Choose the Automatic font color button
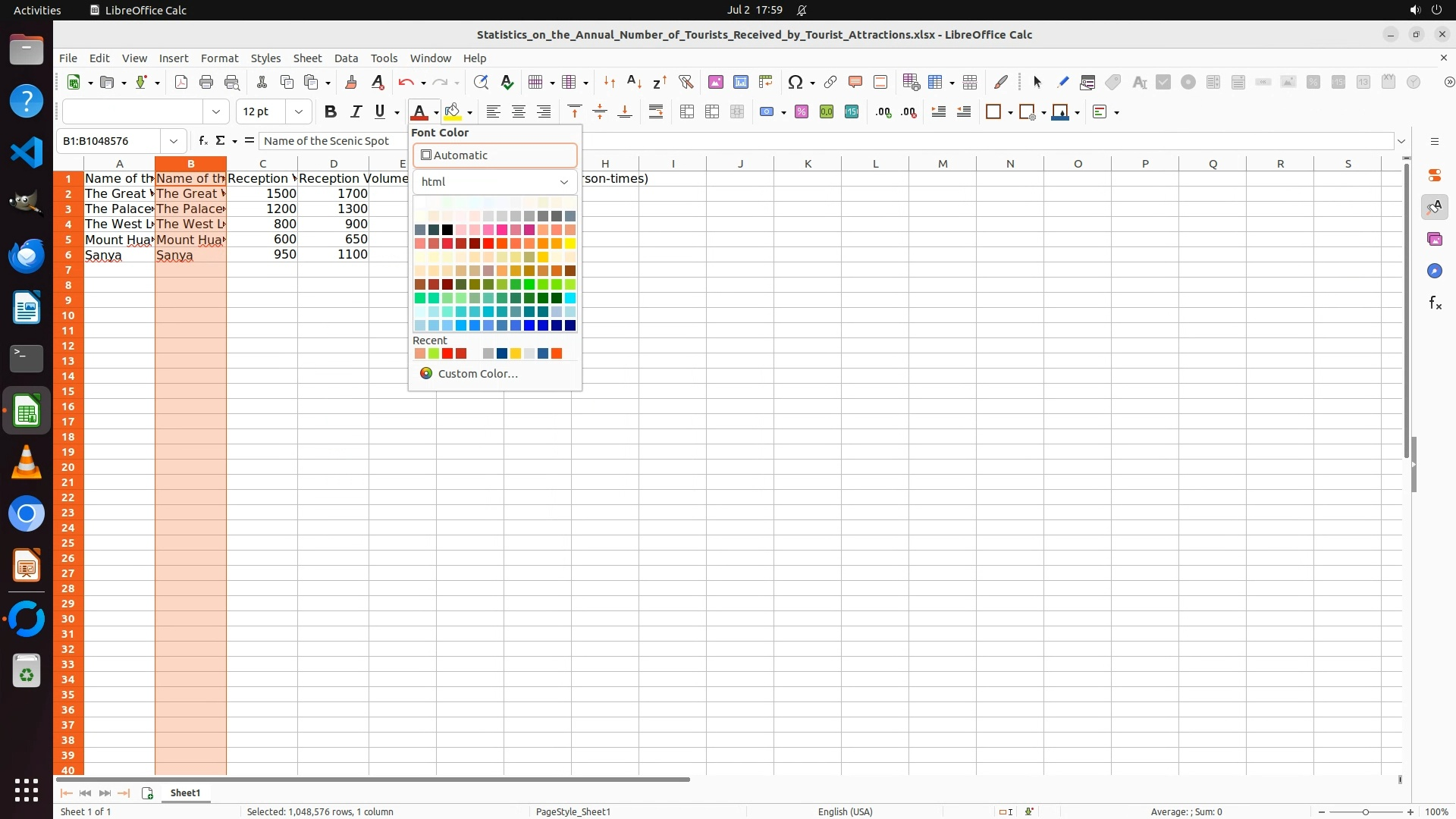This screenshot has width=1456, height=819. [494, 155]
